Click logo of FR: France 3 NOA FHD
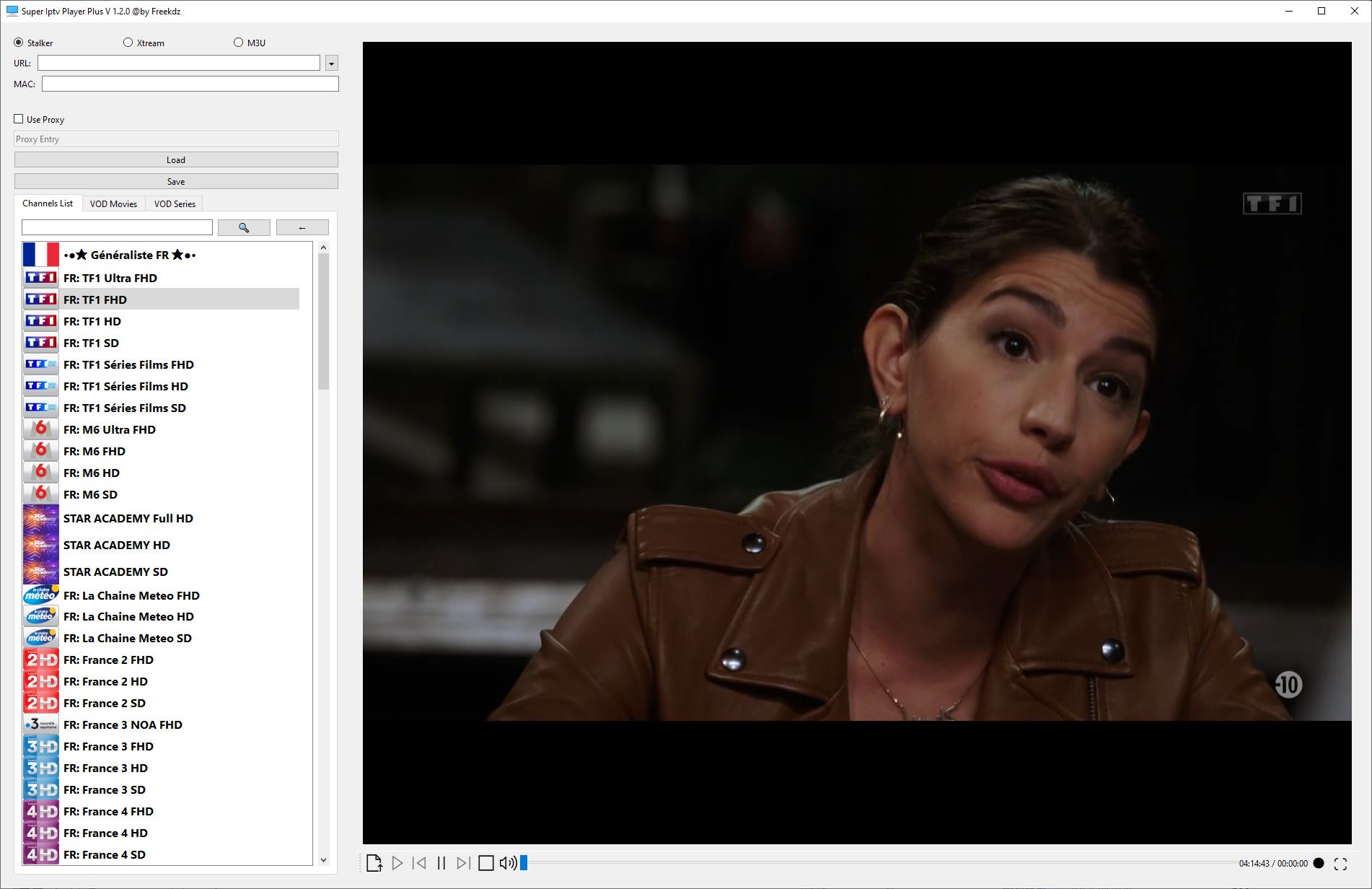 coord(41,724)
